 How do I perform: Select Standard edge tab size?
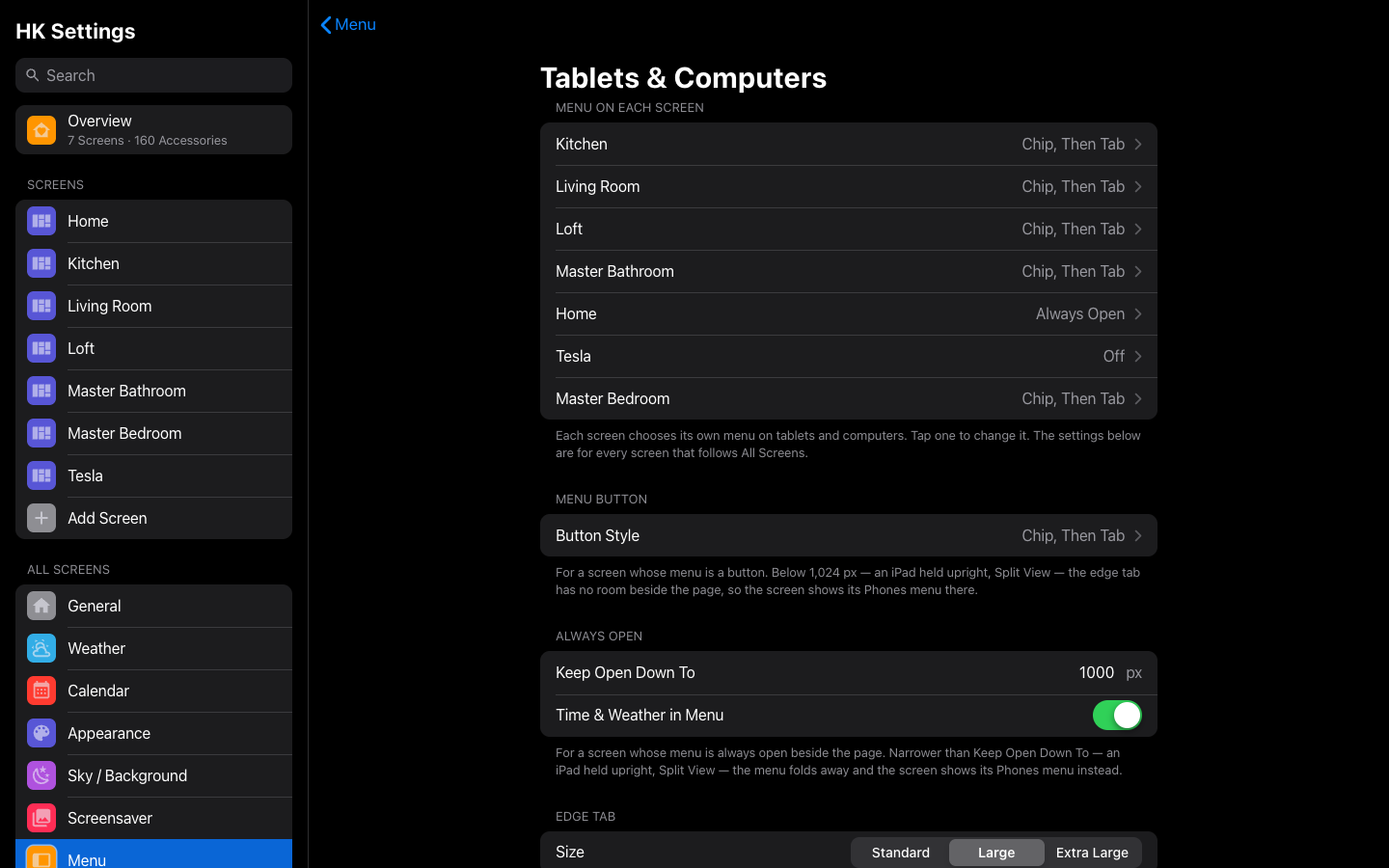click(x=901, y=853)
